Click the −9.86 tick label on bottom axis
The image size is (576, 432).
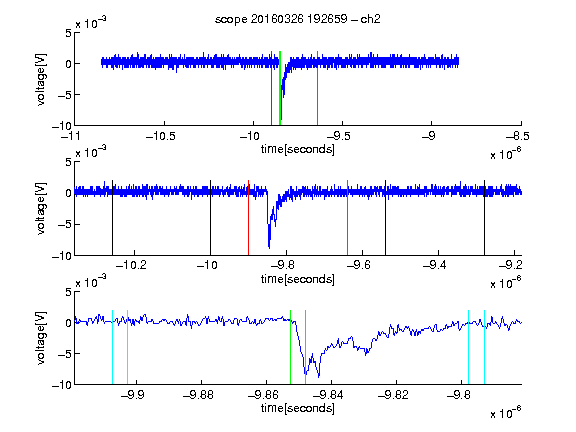263,395
